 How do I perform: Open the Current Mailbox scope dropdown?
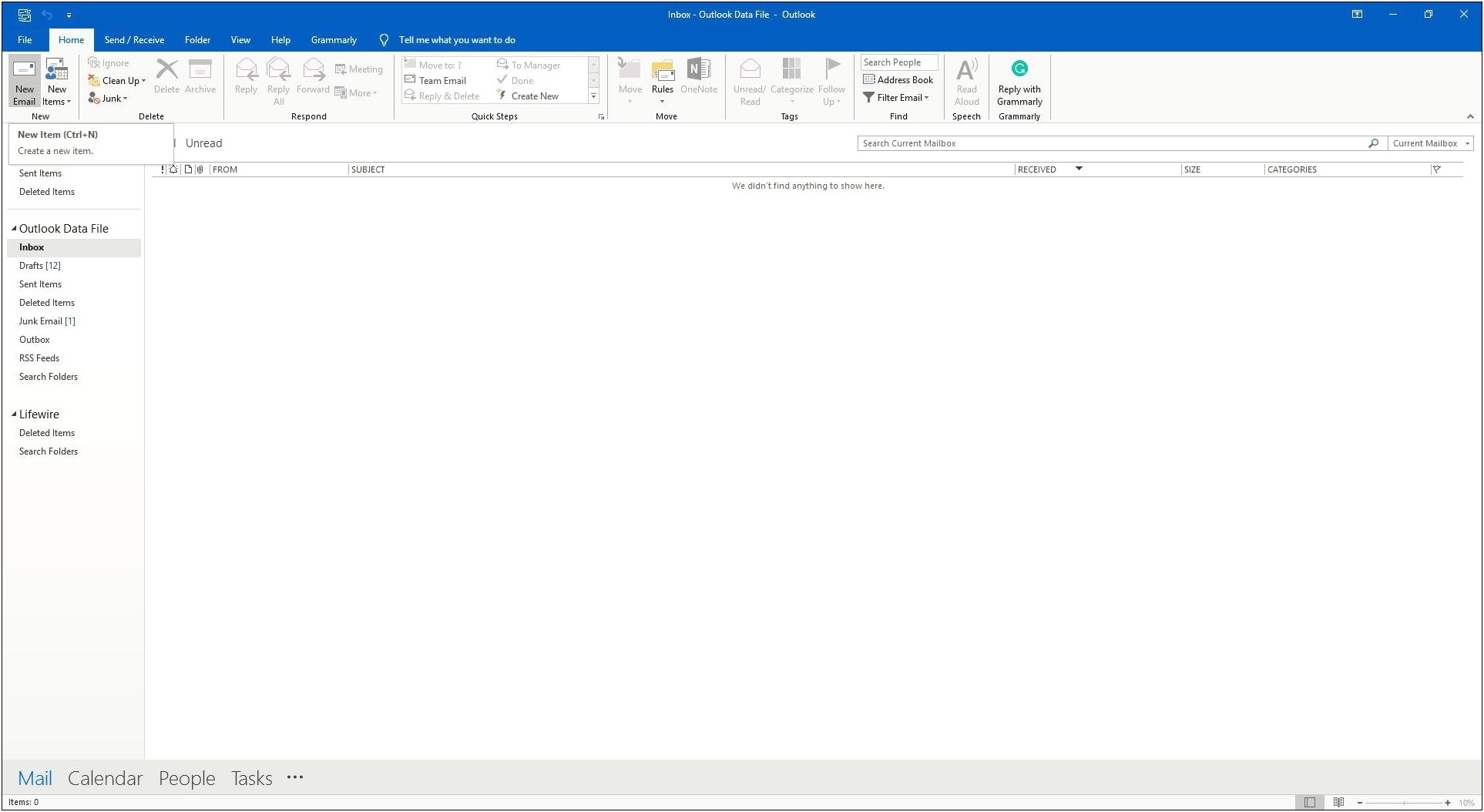1432,143
